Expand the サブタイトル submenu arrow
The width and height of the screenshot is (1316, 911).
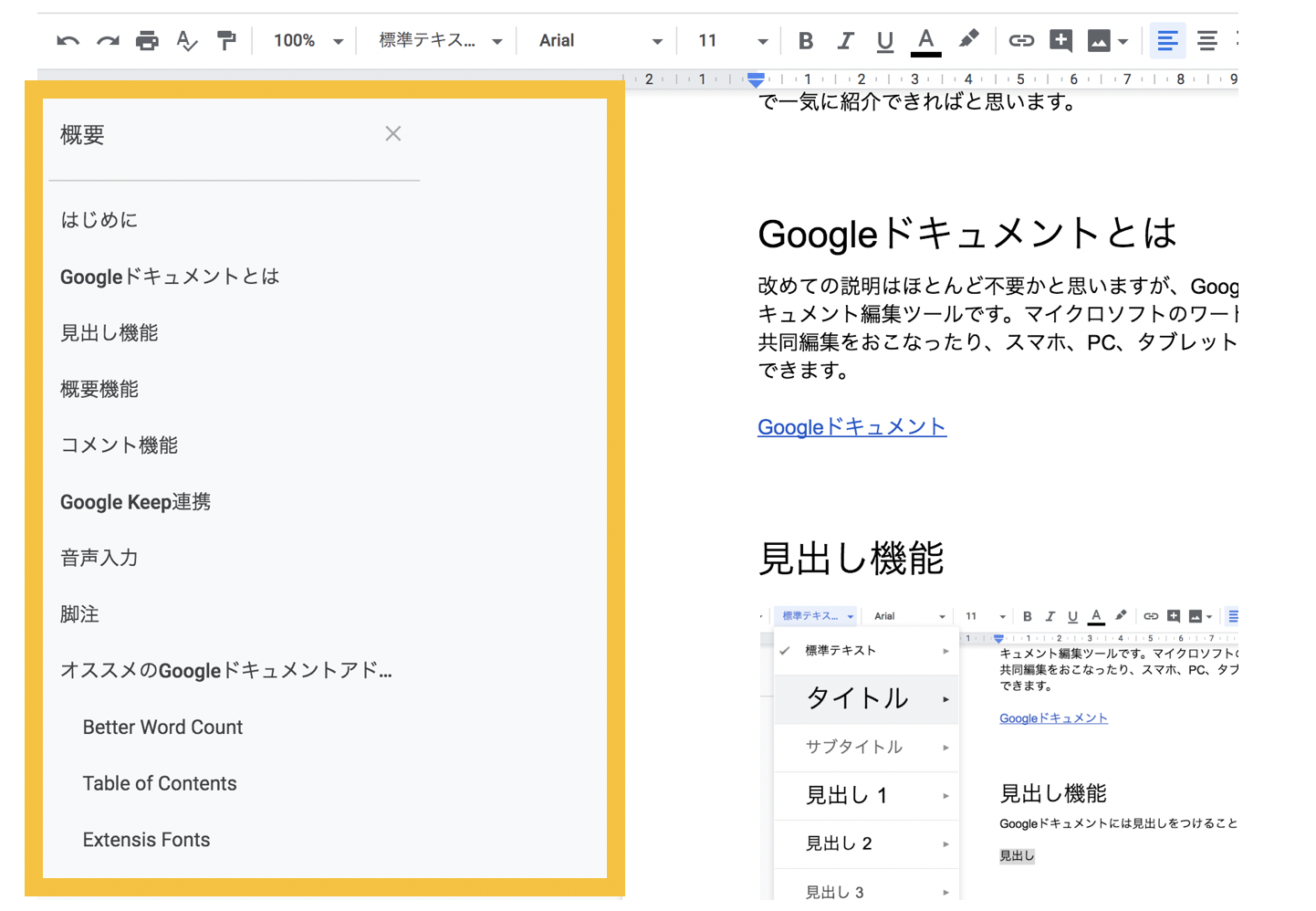tap(945, 748)
